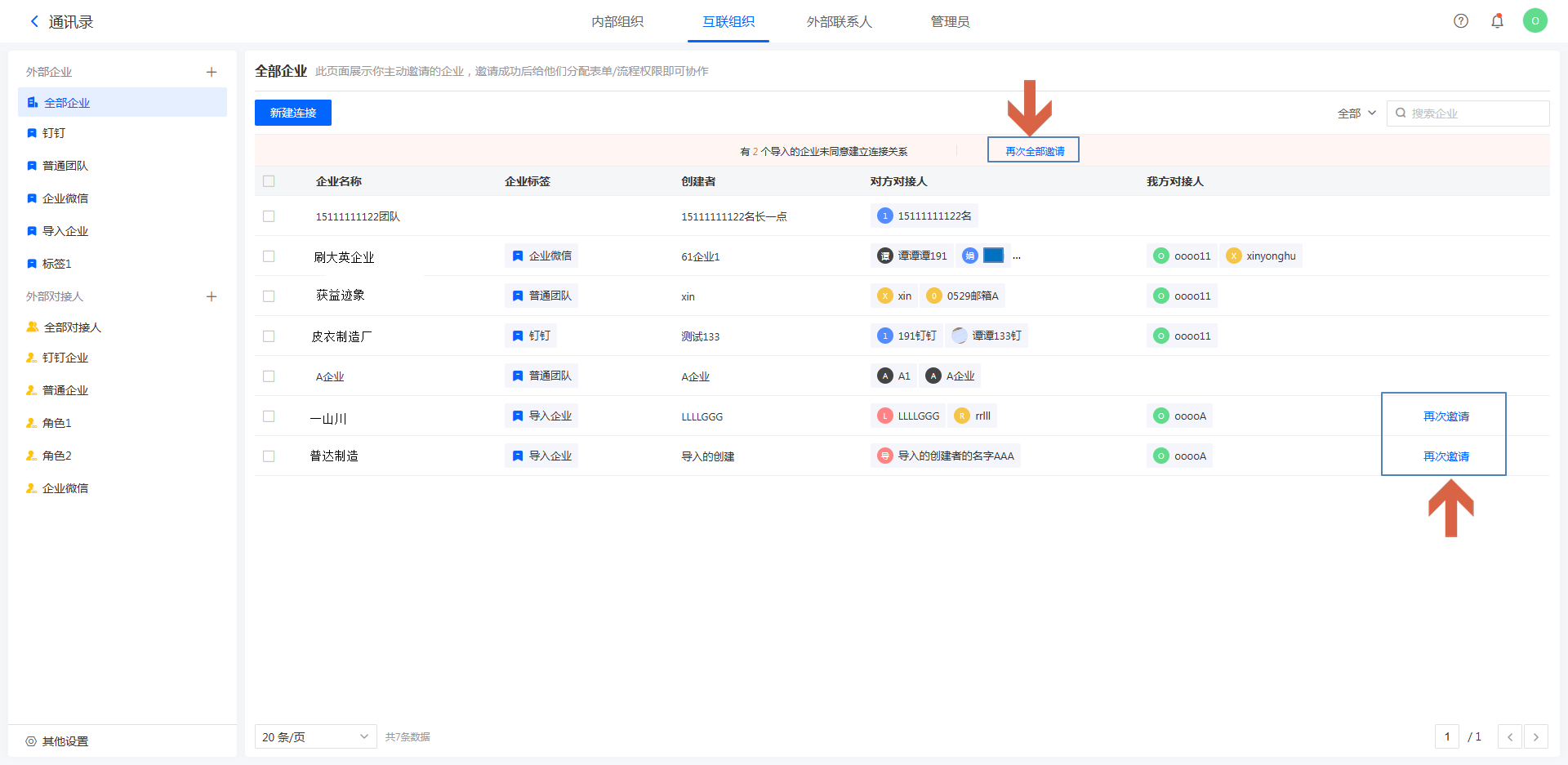1568x765 pixels.
Task: Click the plus icon beside 外部对接人
Action: (212, 296)
